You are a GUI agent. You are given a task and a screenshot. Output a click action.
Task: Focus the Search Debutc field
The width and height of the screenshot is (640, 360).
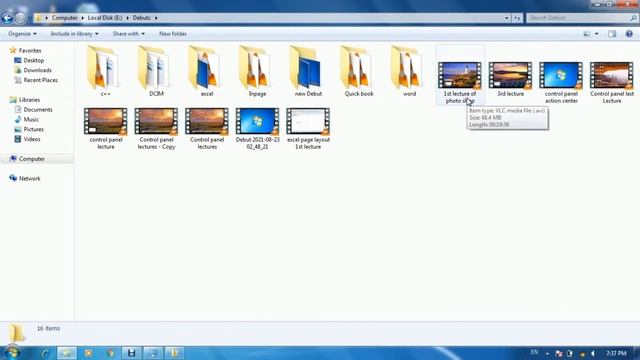coord(582,18)
